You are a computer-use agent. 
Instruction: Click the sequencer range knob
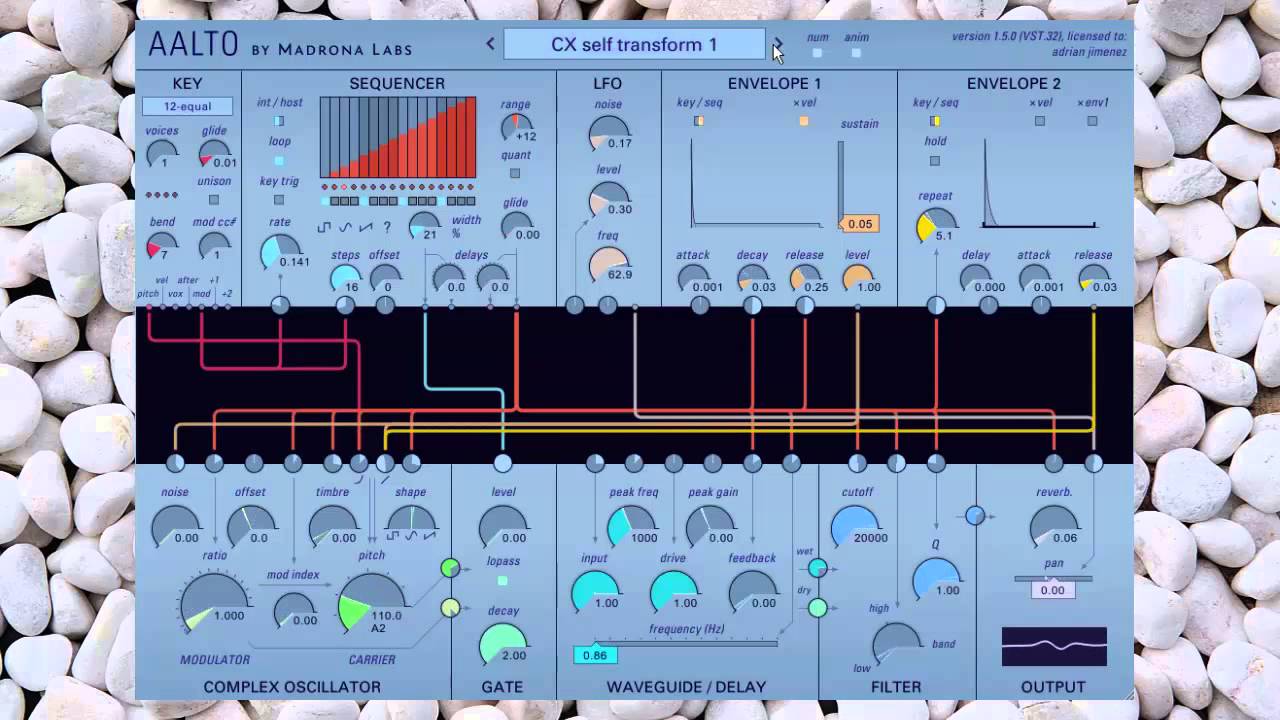click(x=516, y=128)
